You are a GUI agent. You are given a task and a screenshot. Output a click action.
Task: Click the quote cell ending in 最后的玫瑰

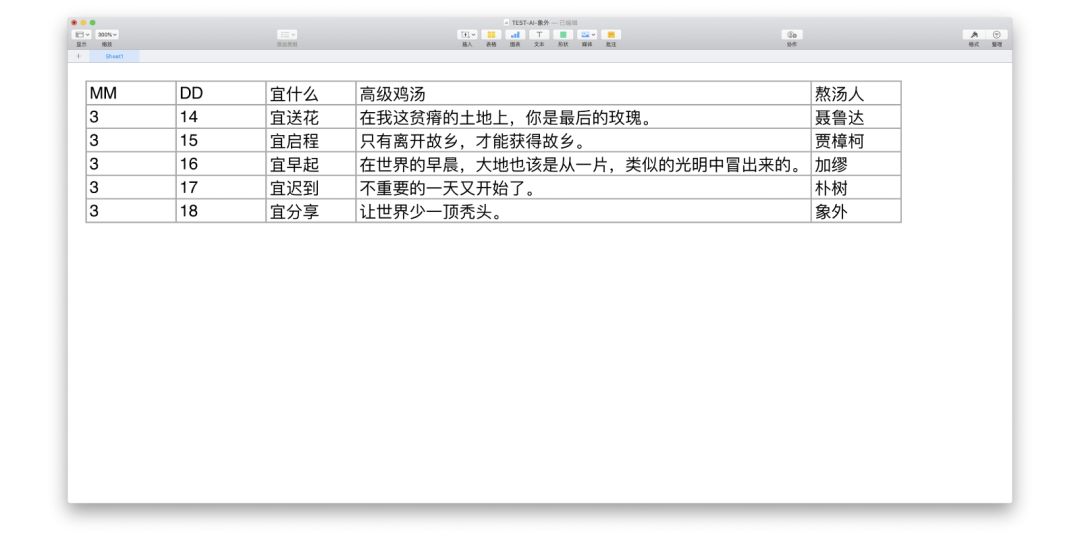583,117
